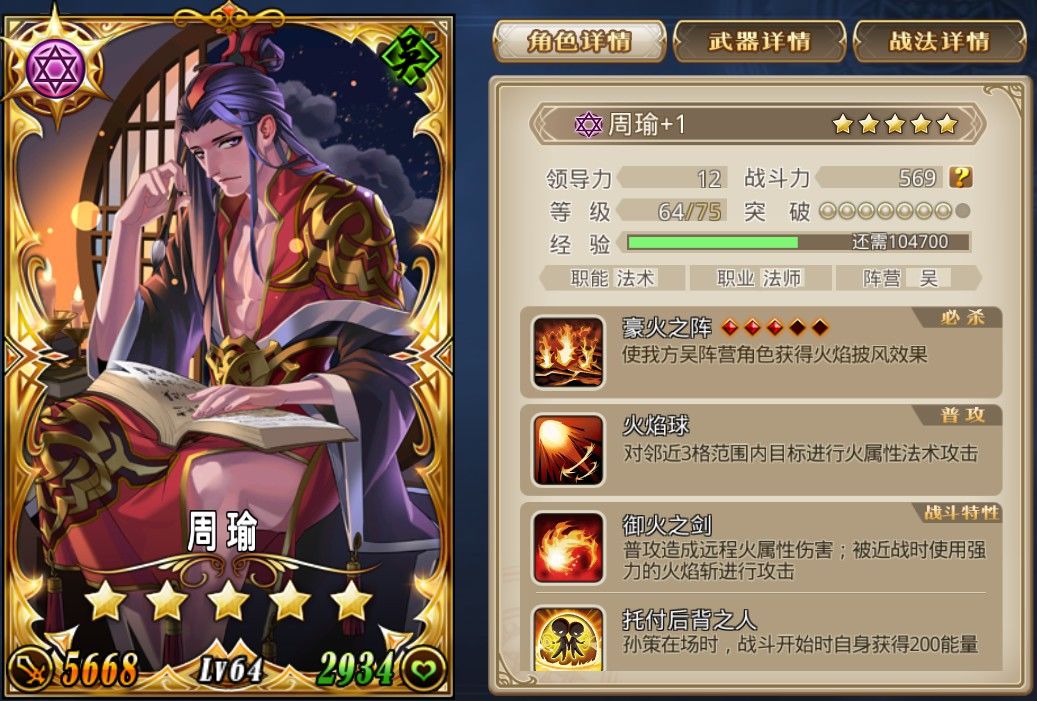Click the green experience progress bar
The image size is (1037, 701).
tap(798, 242)
